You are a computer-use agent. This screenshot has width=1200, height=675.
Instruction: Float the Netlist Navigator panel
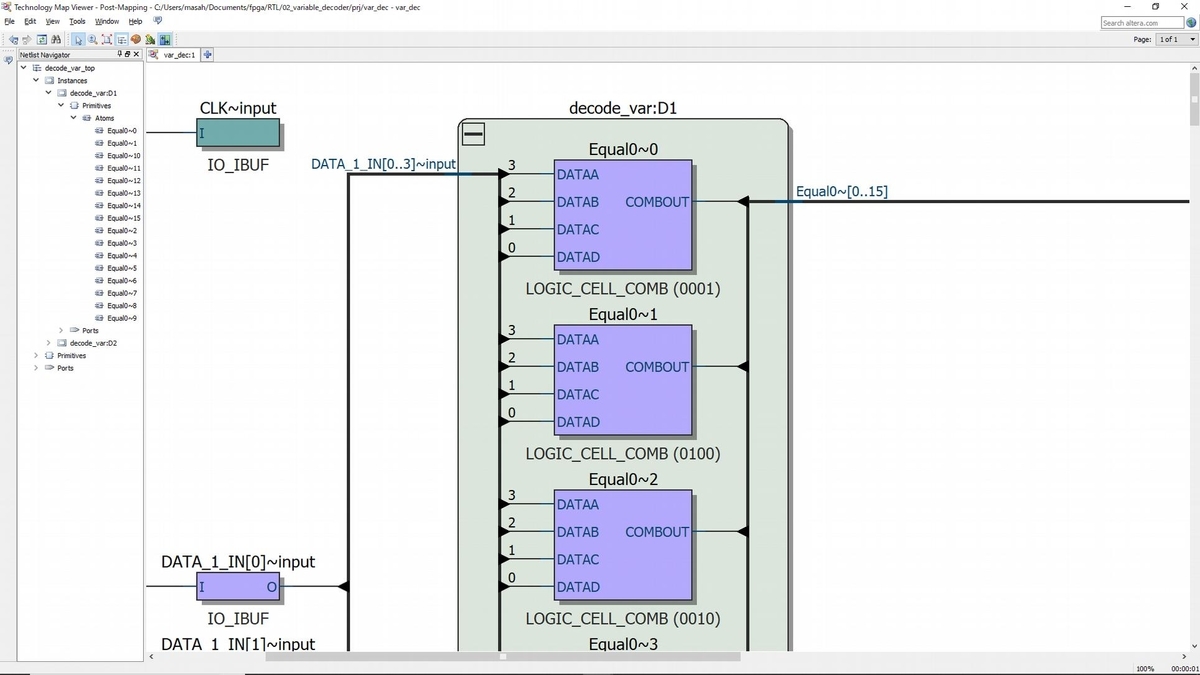127,54
